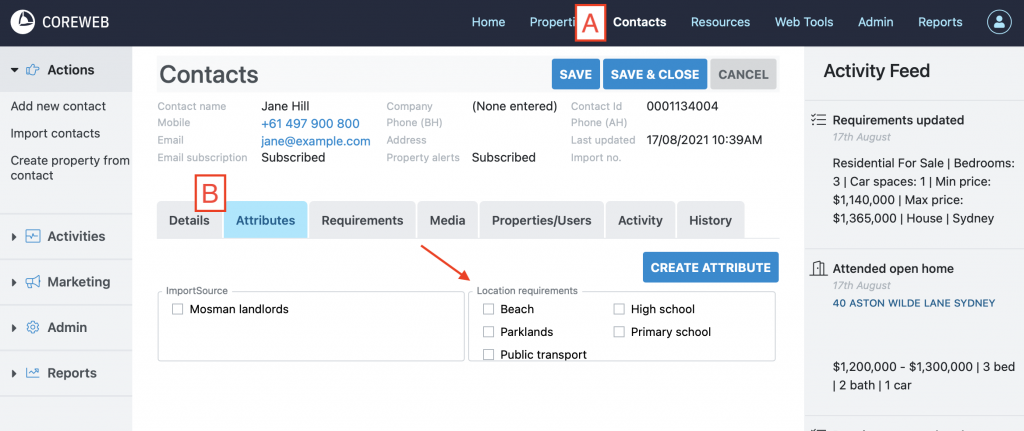The image size is (1024, 431).
Task: Expand the Activities sidebar section arrow
Action: 14,237
